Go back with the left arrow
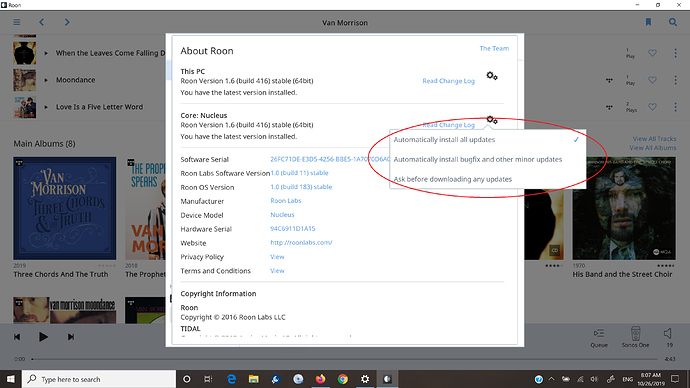The image size is (690, 388). coord(41,22)
